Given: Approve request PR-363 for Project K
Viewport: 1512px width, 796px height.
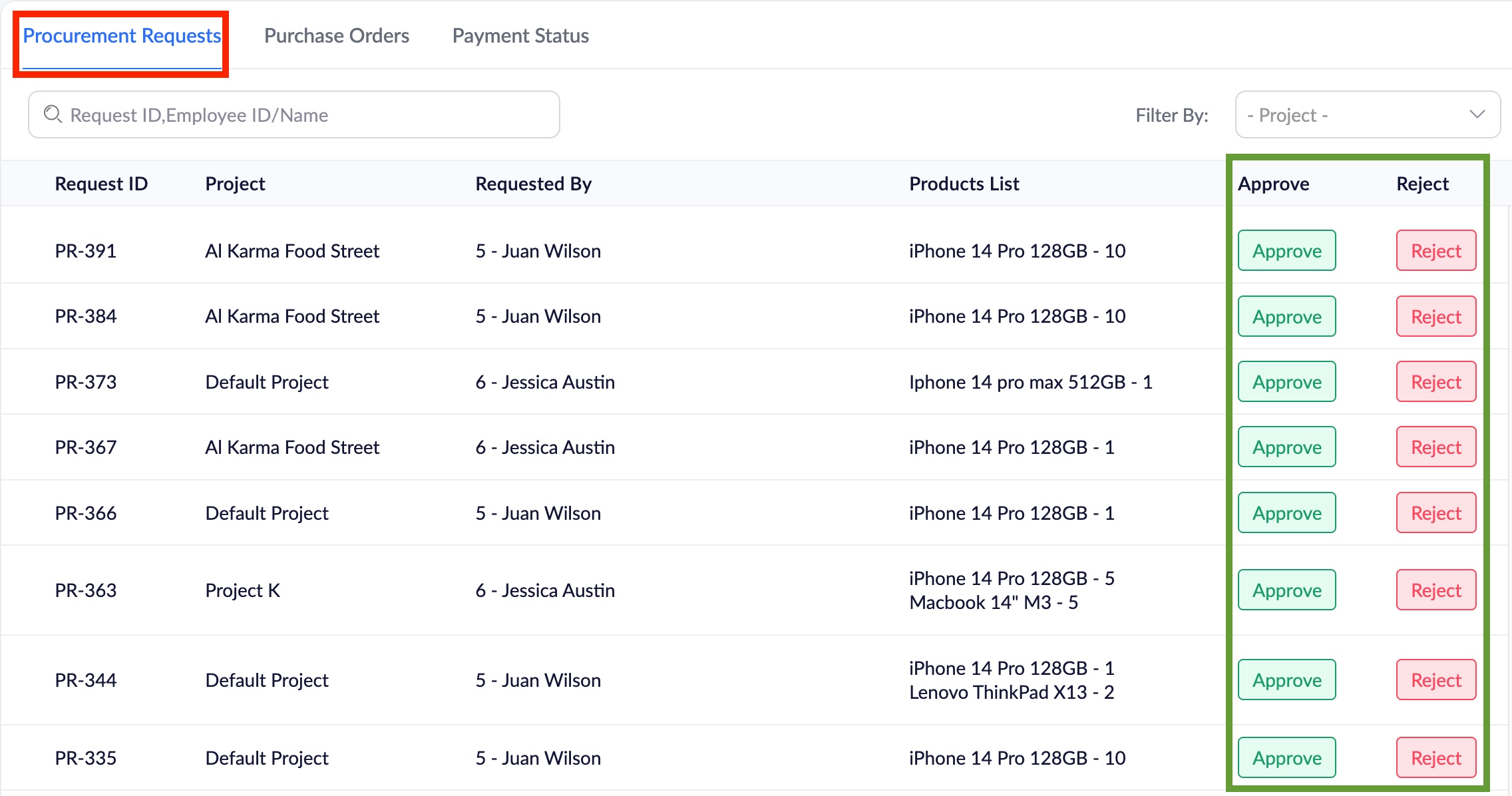Looking at the screenshot, I should (1286, 590).
